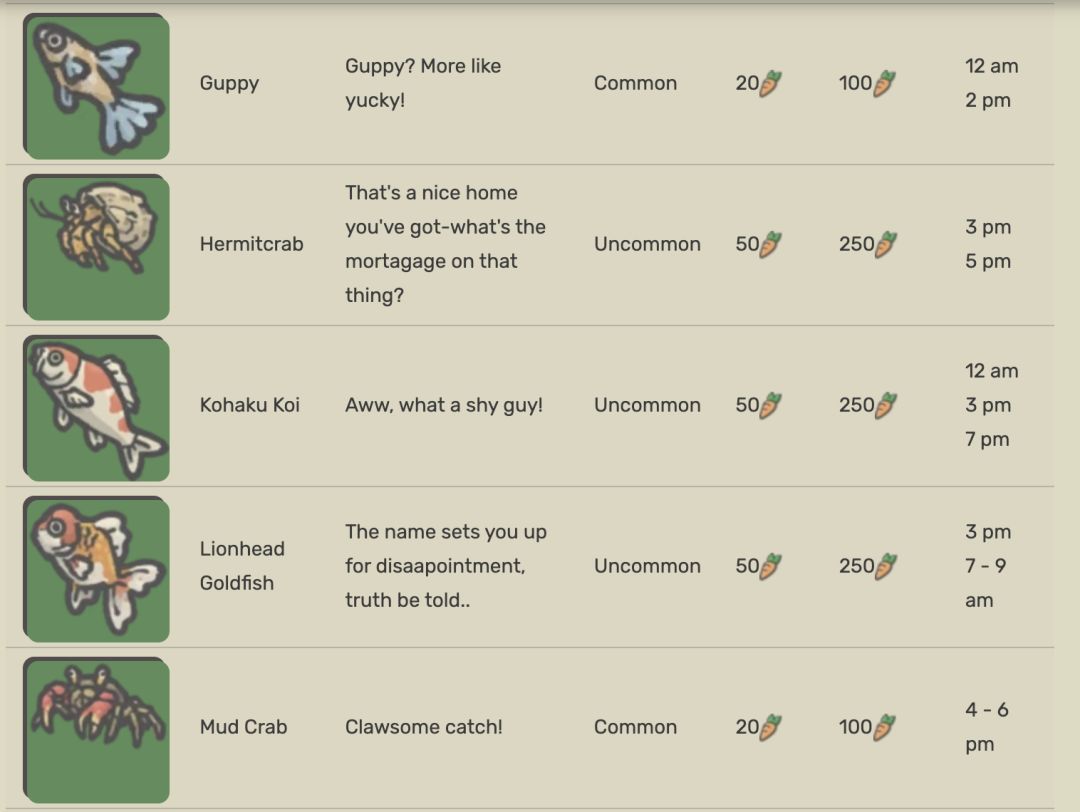Screen dimensions: 1080x812
Task: Click the Lionhead Goldfish name
Action: click(242, 566)
